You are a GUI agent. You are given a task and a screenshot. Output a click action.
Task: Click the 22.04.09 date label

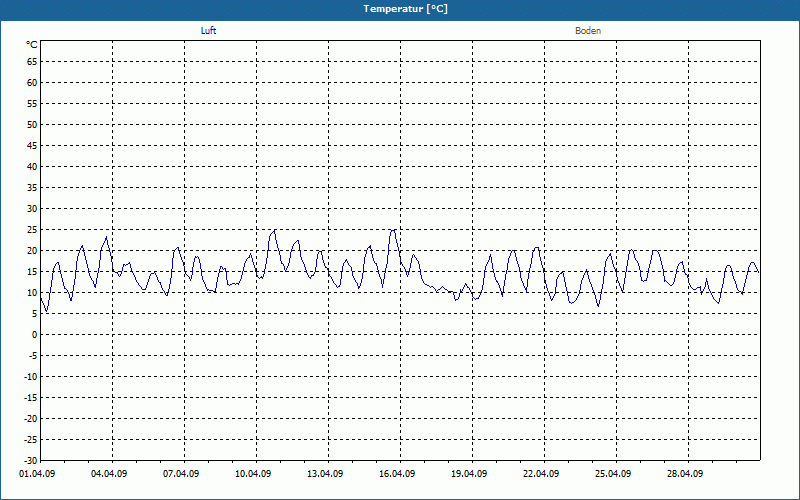541,473
